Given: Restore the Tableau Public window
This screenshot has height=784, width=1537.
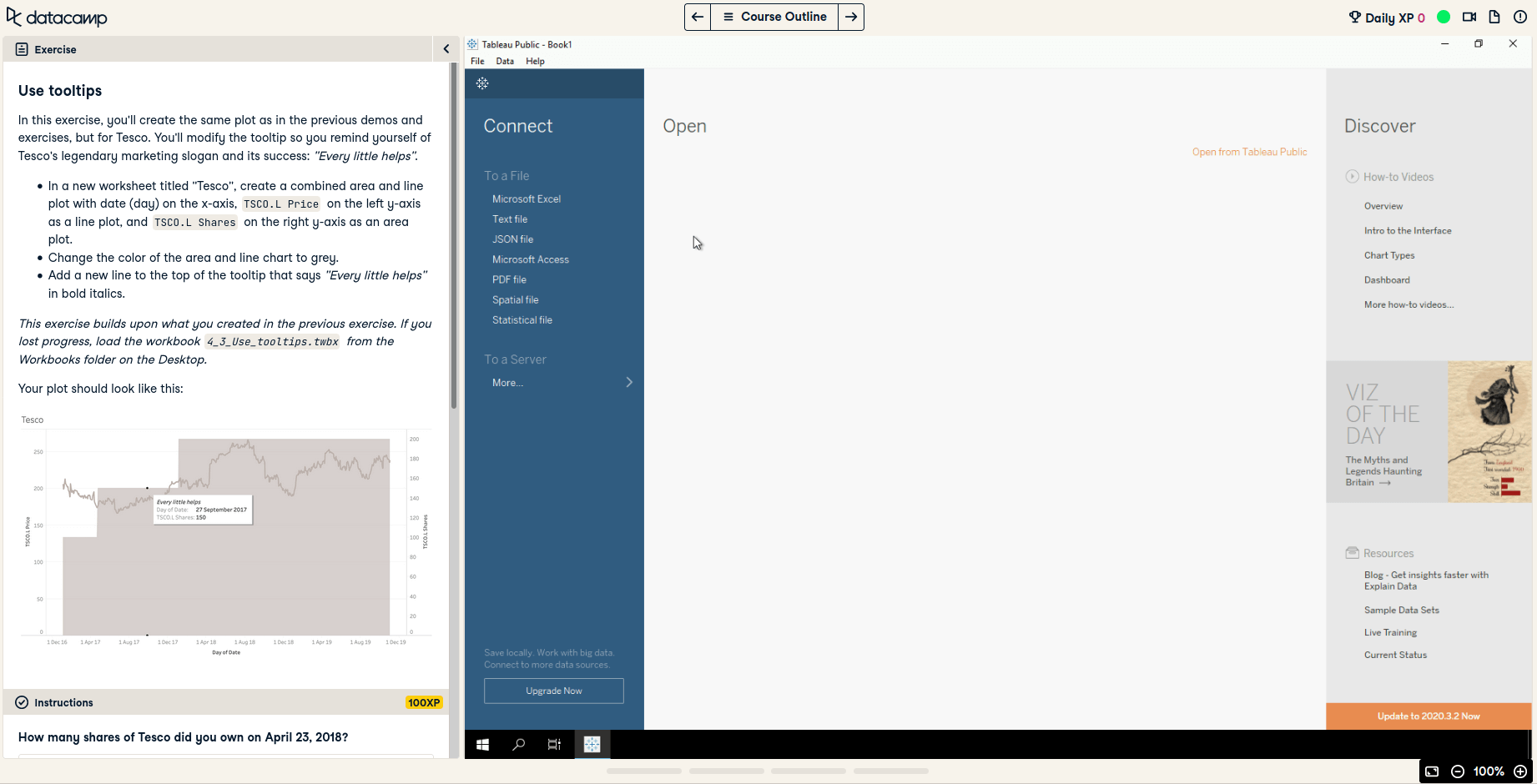Looking at the screenshot, I should pyautogui.click(x=1479, y=43).
